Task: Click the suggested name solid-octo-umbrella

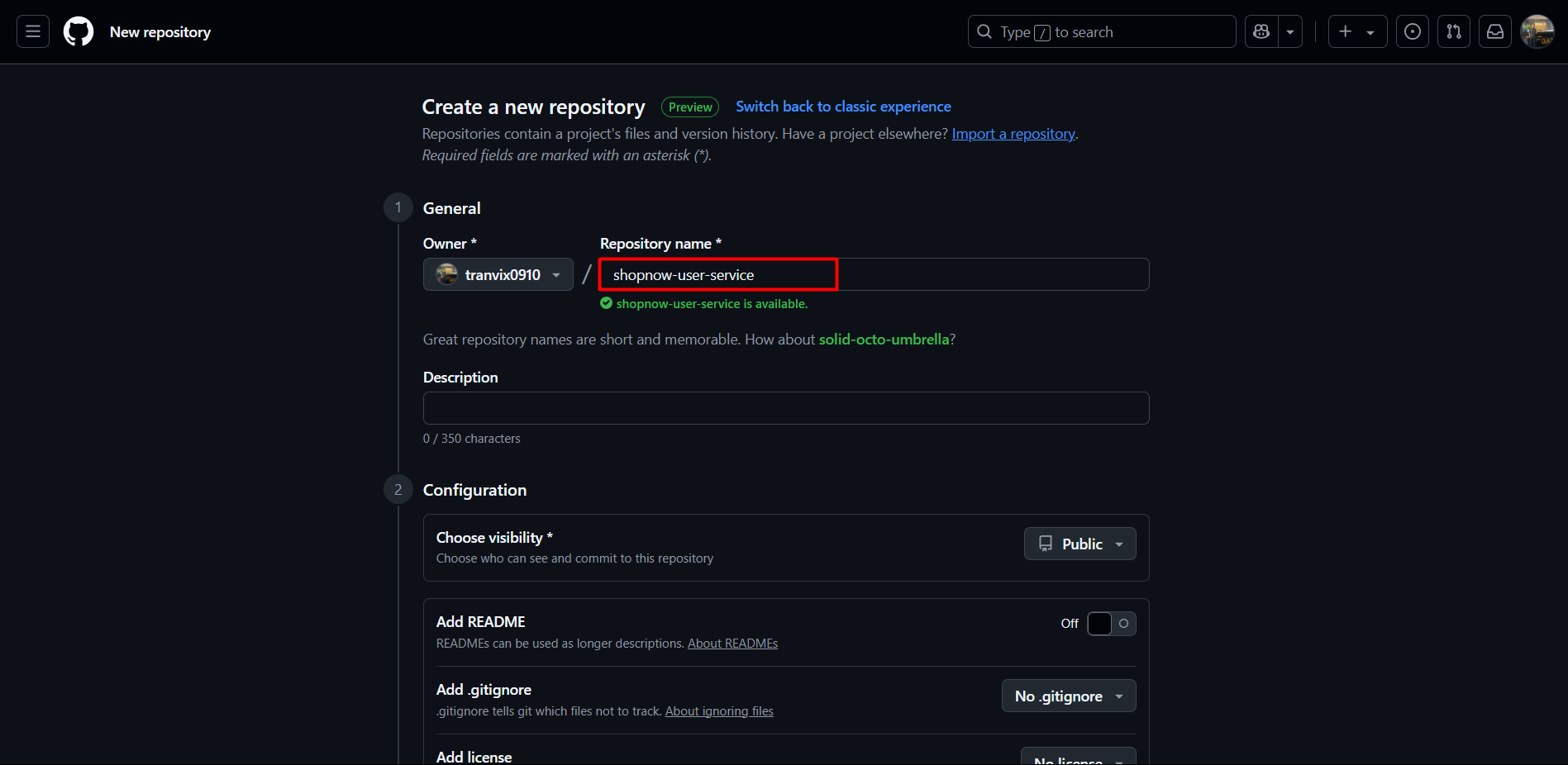Action: pos(884,339)
